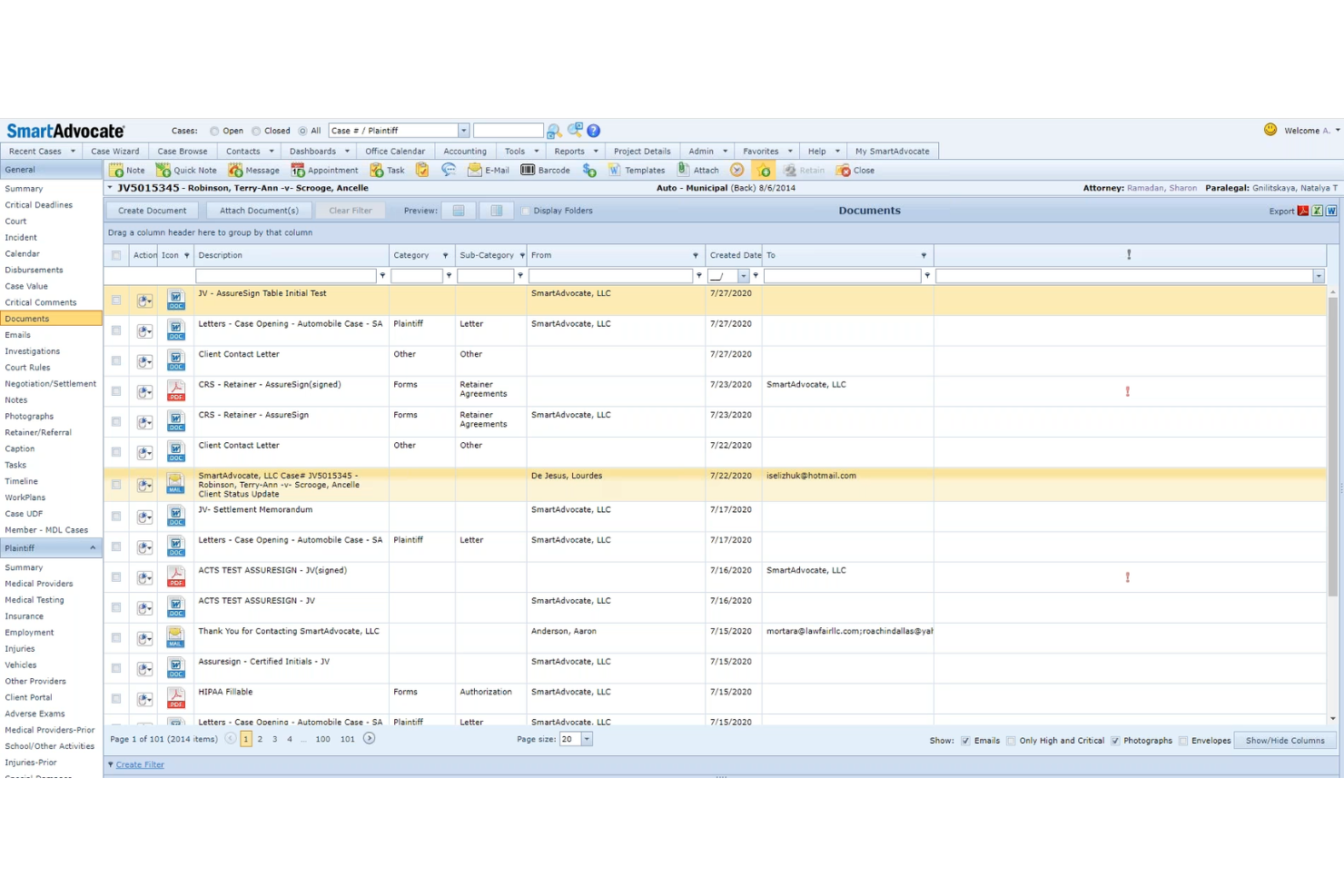Open the Case # / Plaintiff dropdown
Screen dimensions: 1344x896
pyautogui.click(x=463, y=131)
